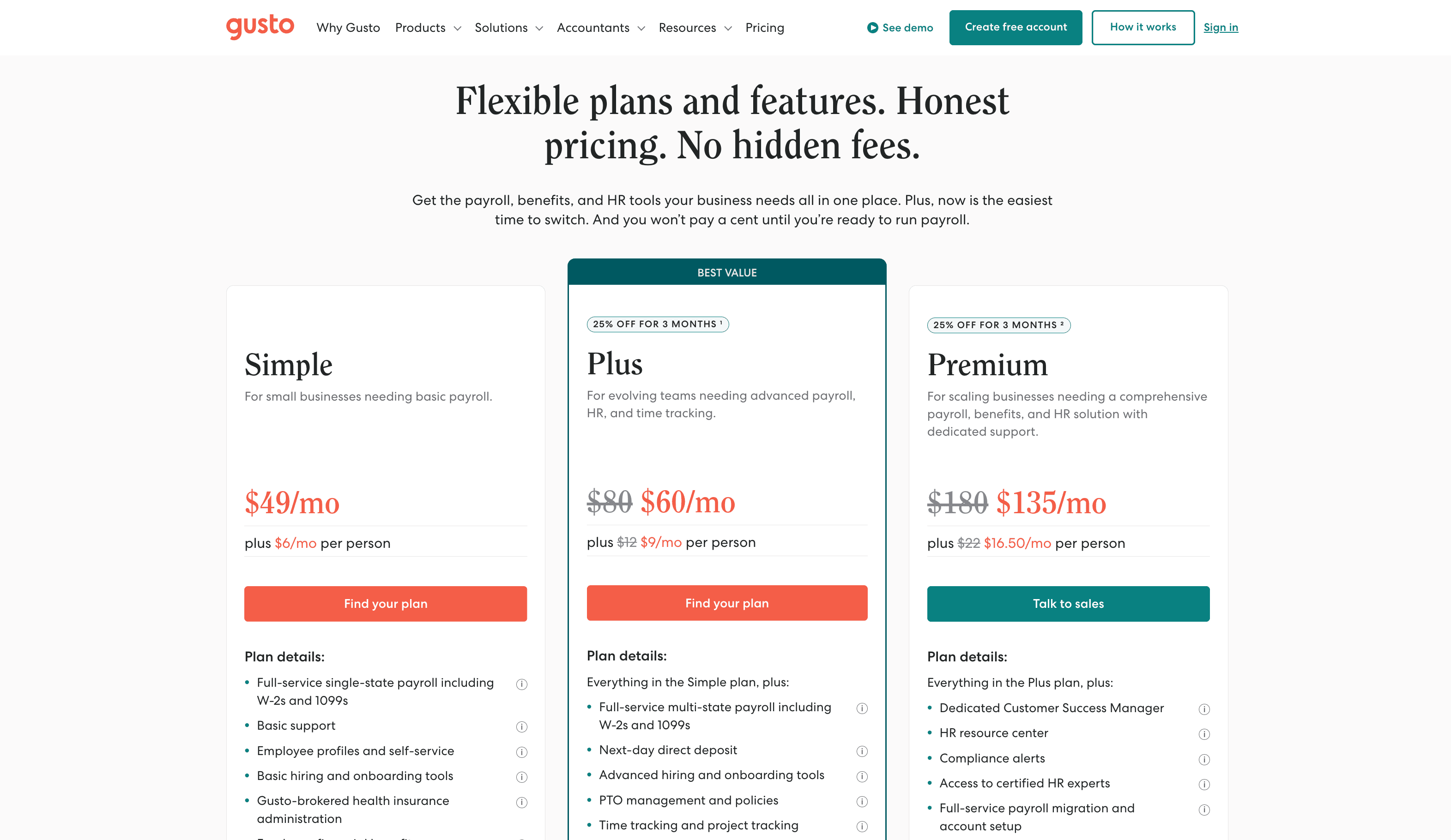
Task: Click info icon beside PTO management and policies
Action: [x=862, y=801]
